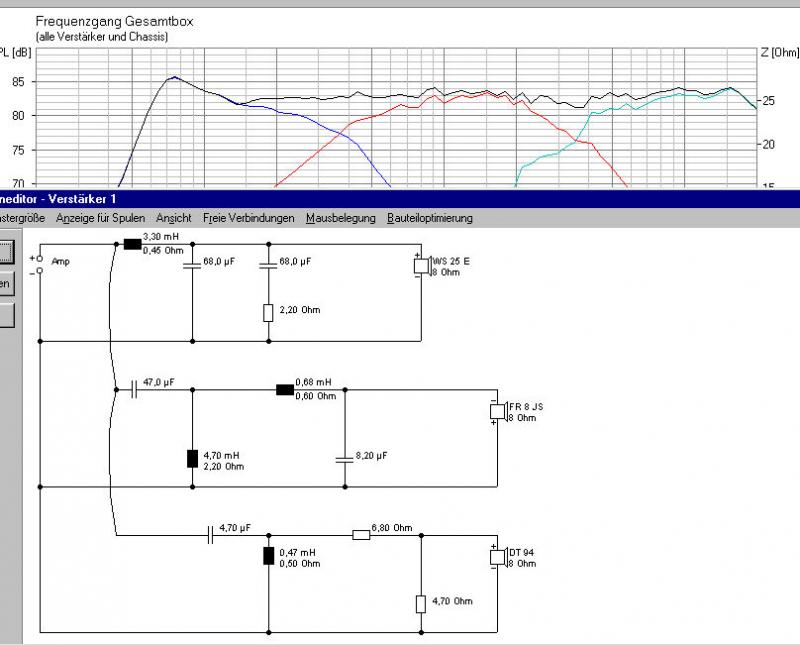Click the top button in left side panel
800x645 pixels.
pos(7,251)
